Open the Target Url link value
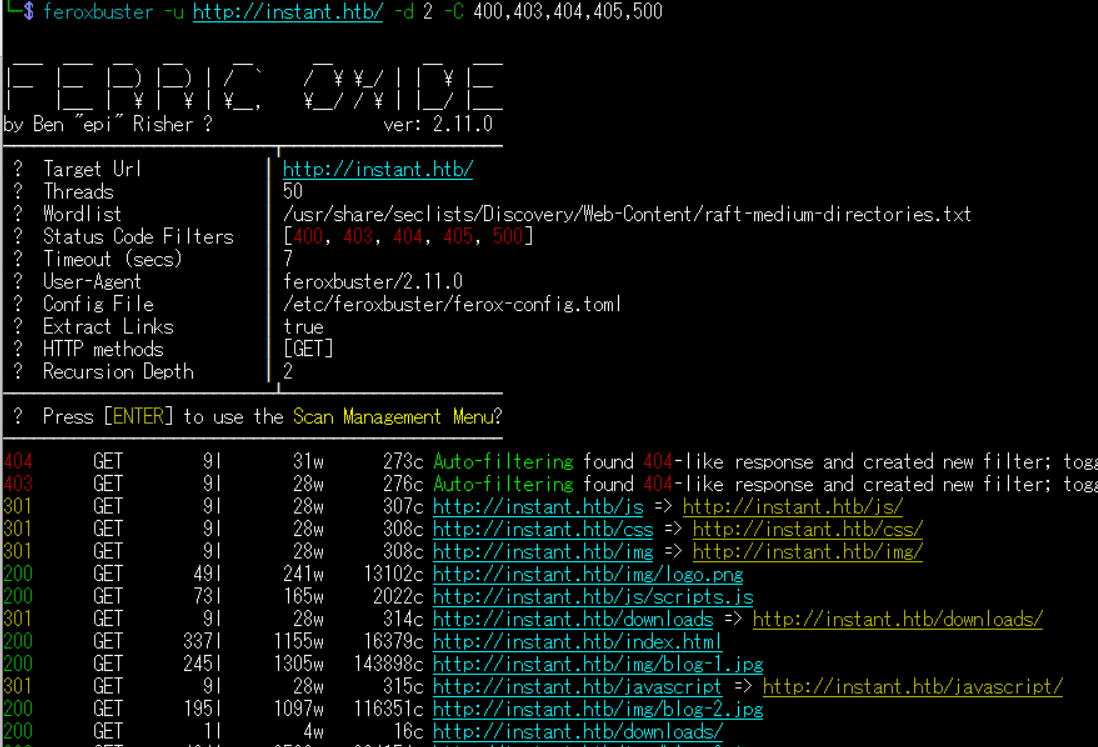Viewport: 1098px width, 747px height. pyautogui.click(x=377, y=169)
